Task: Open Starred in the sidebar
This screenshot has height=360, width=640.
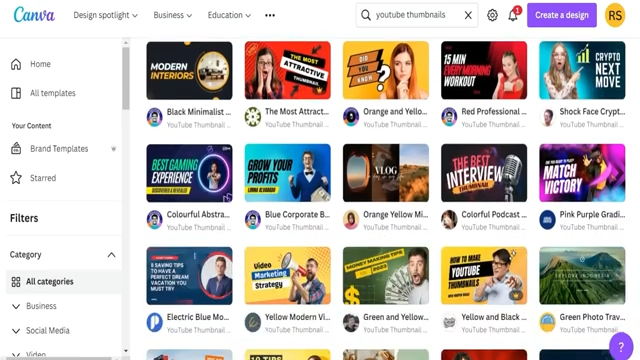Action: point(43,178)
